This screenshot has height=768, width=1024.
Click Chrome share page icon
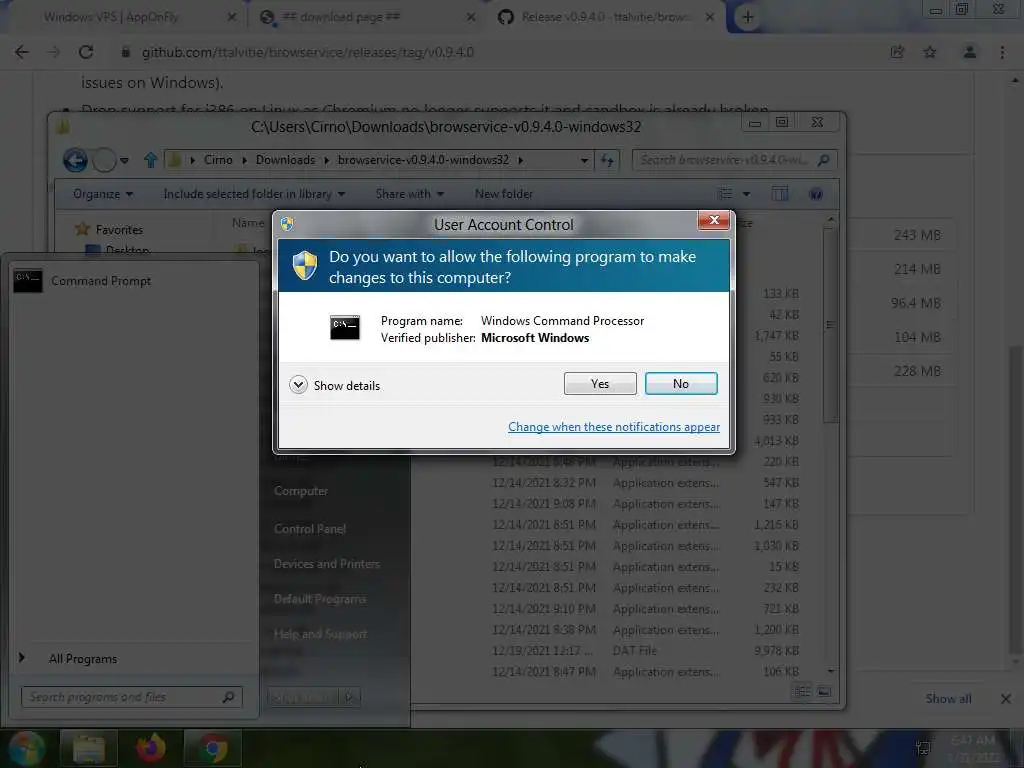pos(897,52)
